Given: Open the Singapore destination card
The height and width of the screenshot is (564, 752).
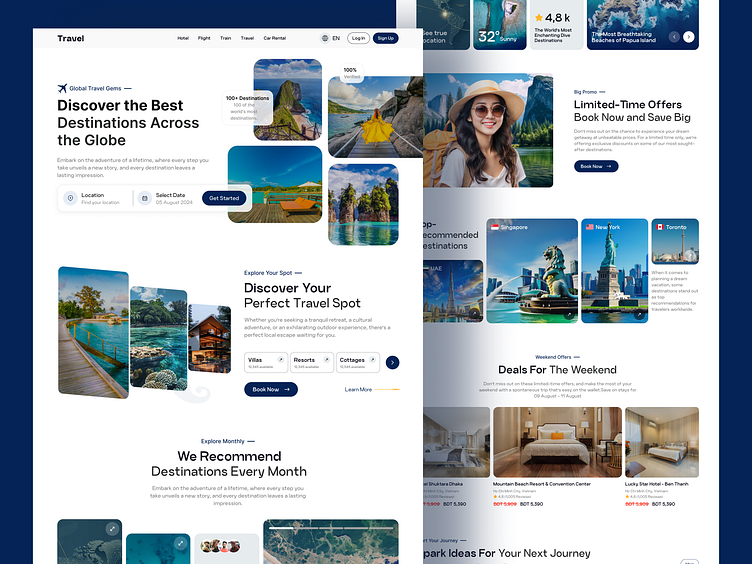Looking at the screenshot, I should tap(532, 271).
